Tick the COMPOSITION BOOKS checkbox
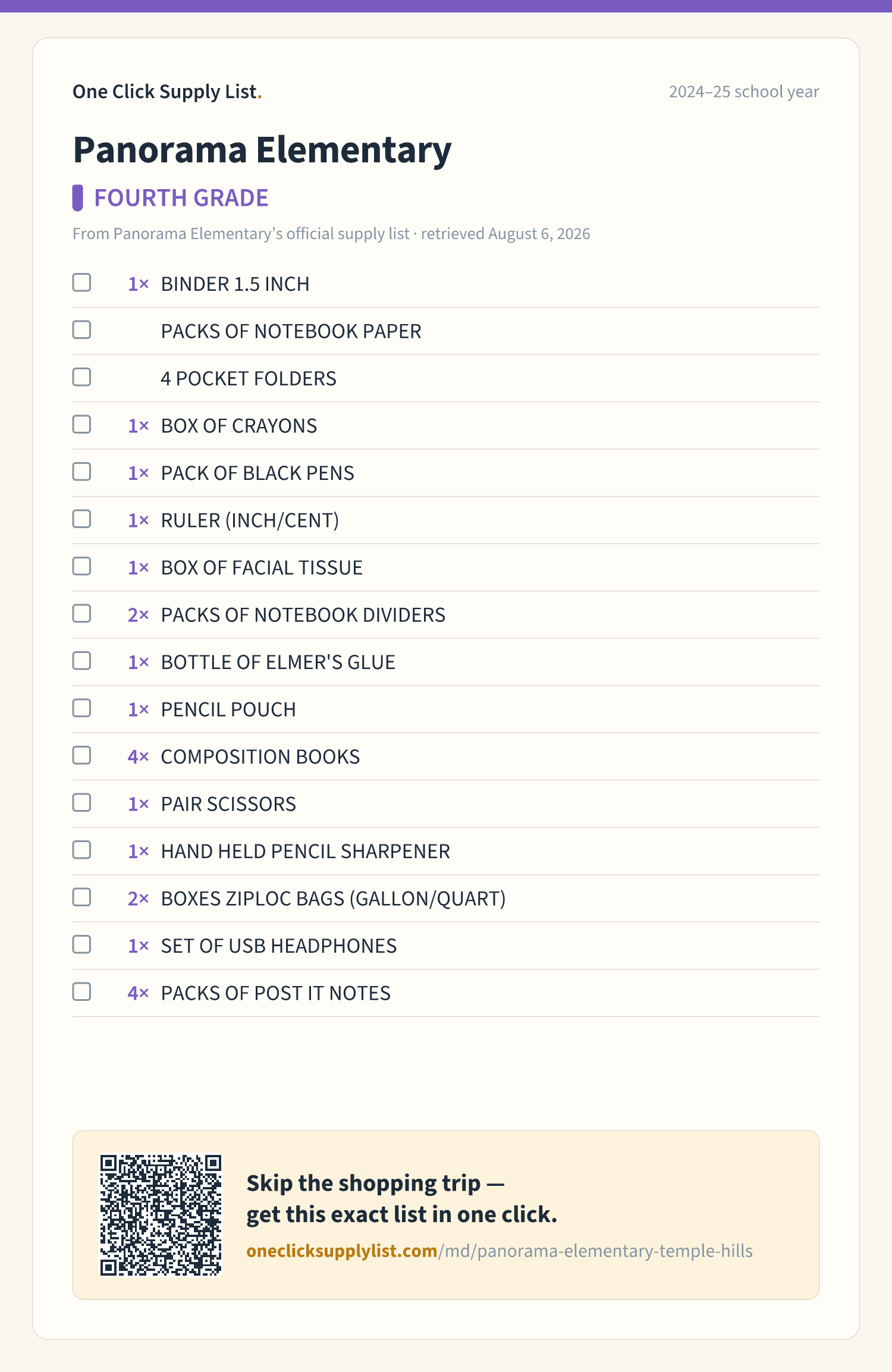892x1372 pixels. tap(81, 755)
